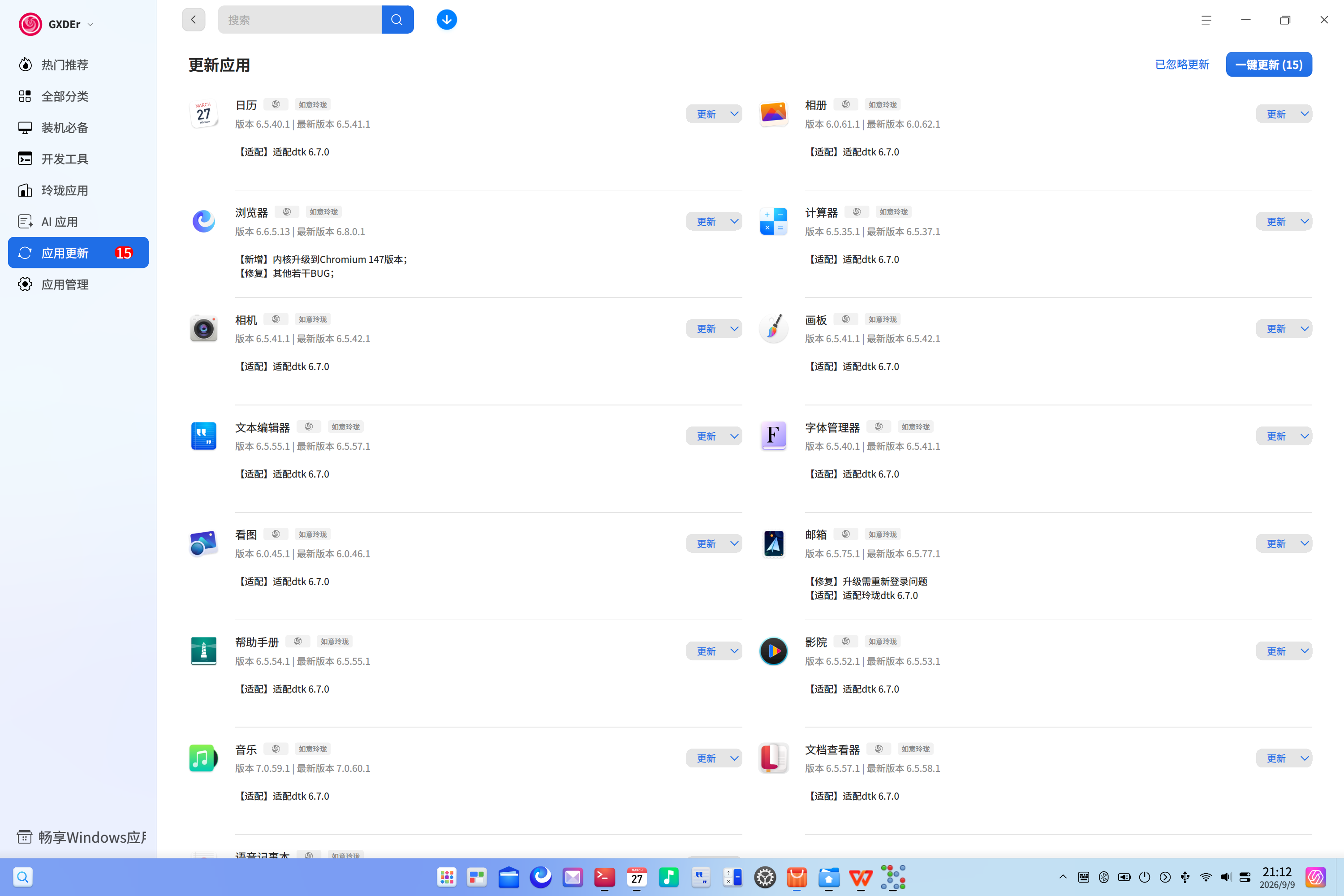The image size is (1344, 896).
Task: Click the Document Viewer app icon
Action: [773, 758]
